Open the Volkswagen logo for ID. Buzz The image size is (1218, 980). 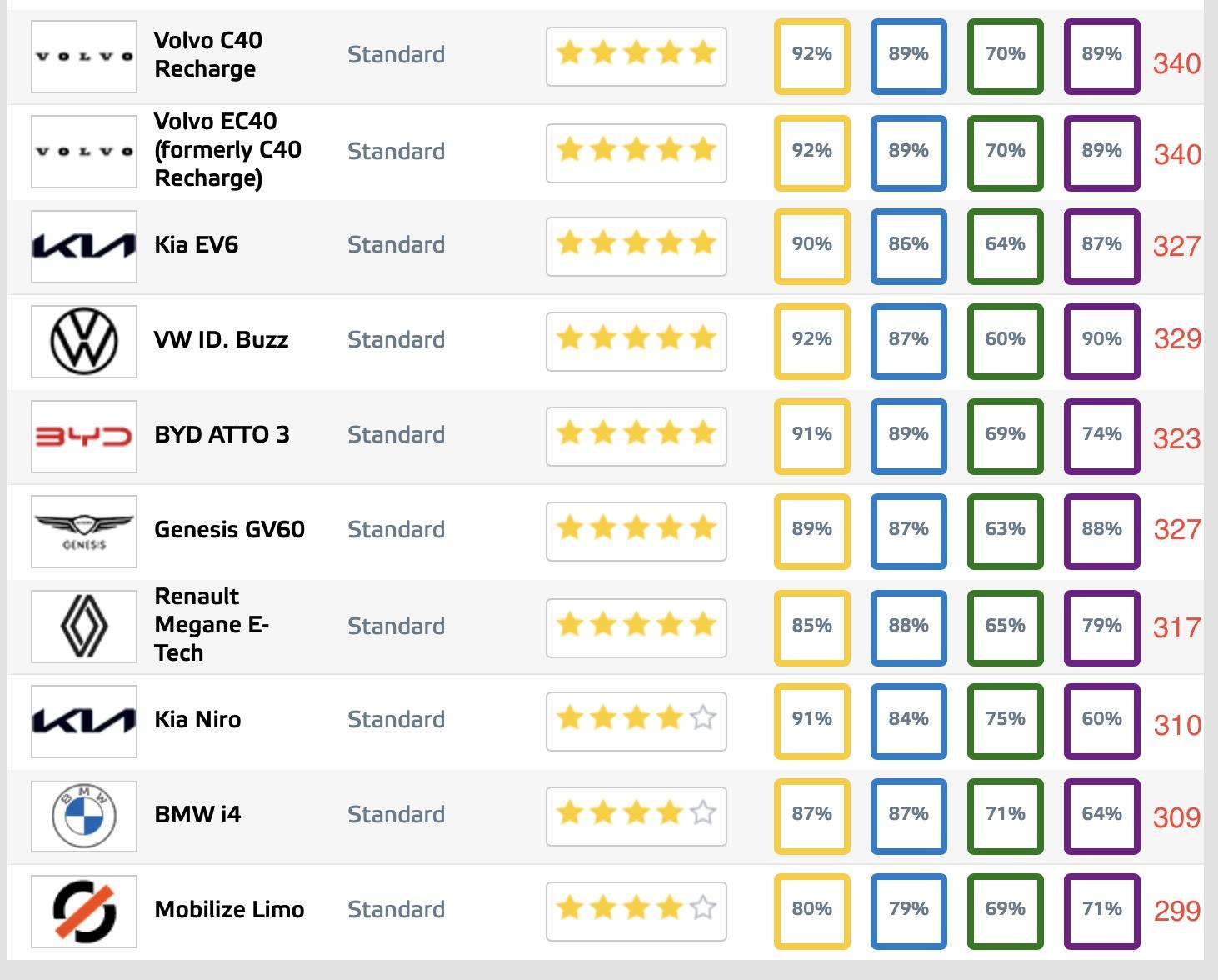tap(84, 342)
